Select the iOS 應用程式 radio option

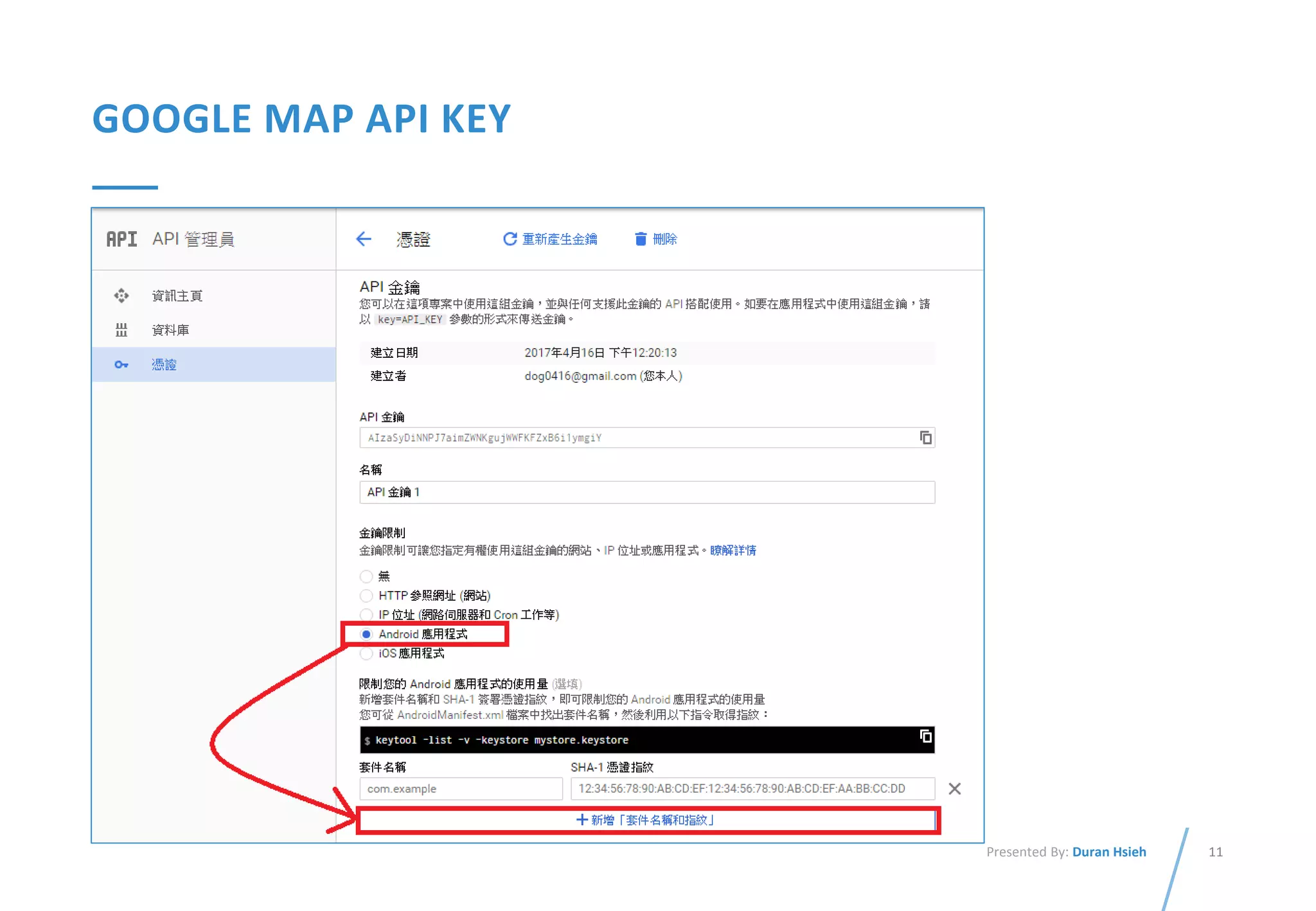point(366,653)
